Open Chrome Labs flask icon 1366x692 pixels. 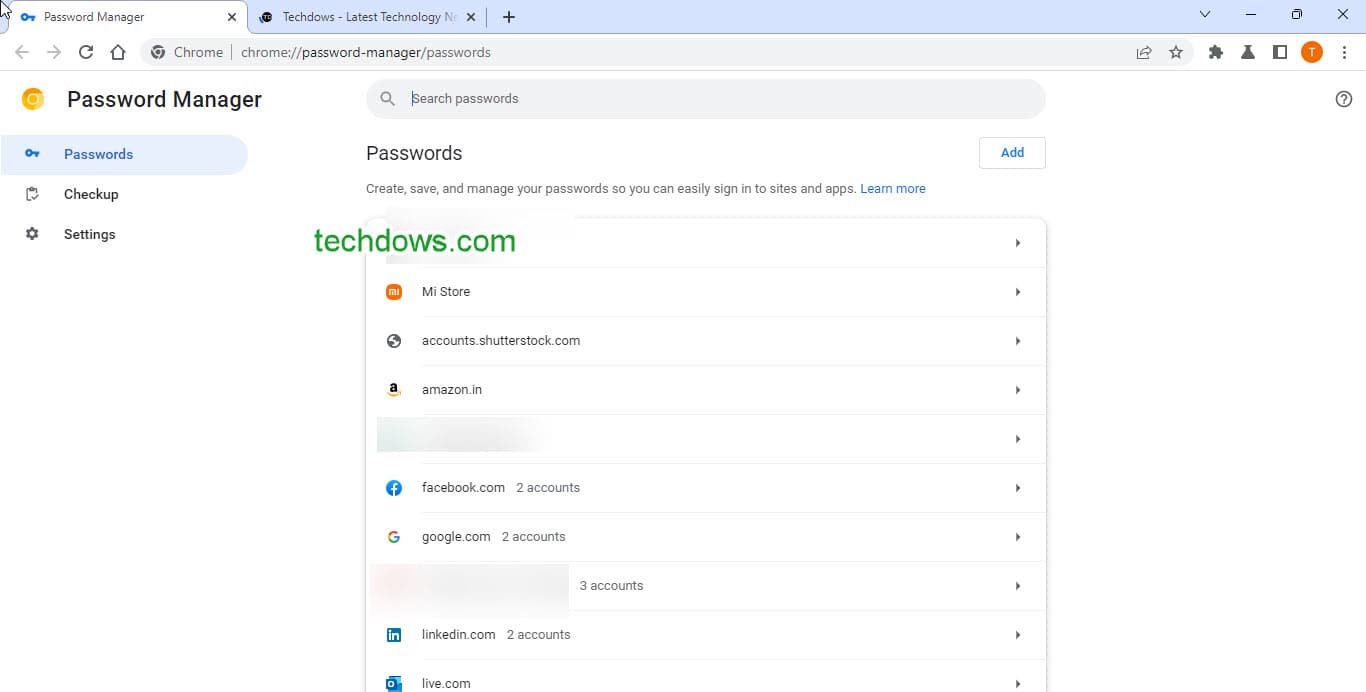point(1248,52)
